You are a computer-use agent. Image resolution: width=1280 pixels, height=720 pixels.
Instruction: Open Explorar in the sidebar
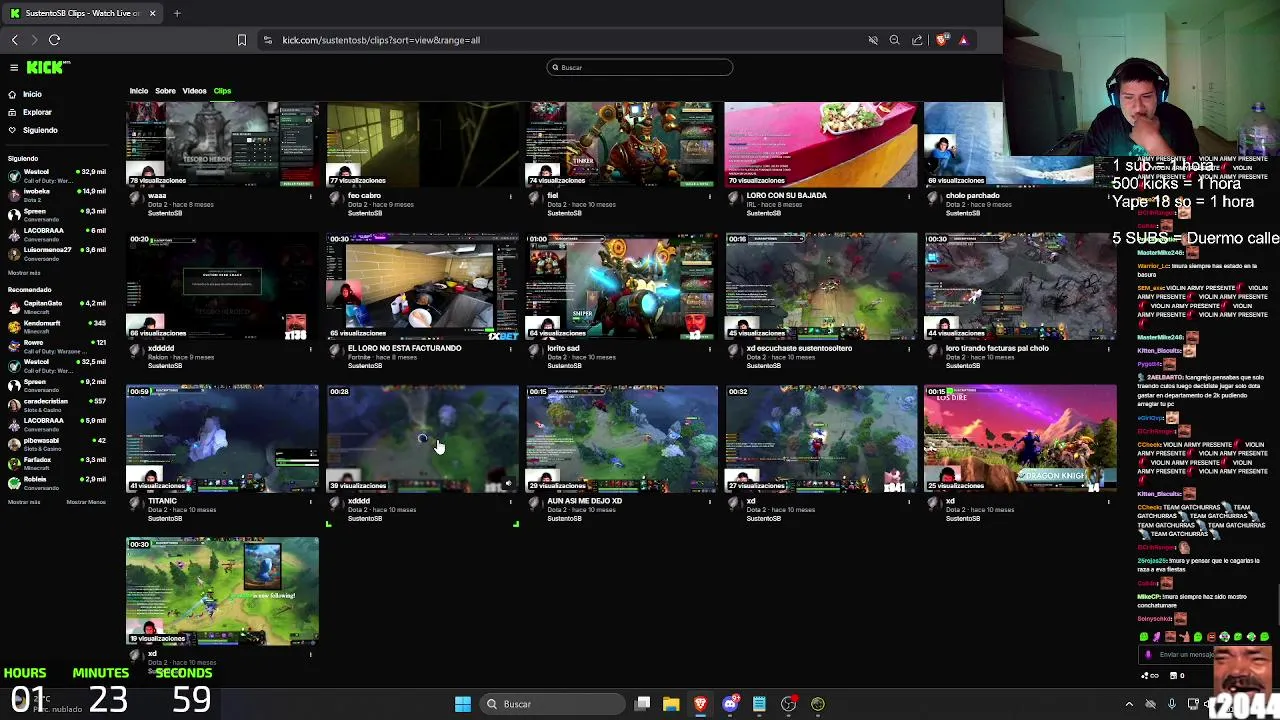[37, 112]
